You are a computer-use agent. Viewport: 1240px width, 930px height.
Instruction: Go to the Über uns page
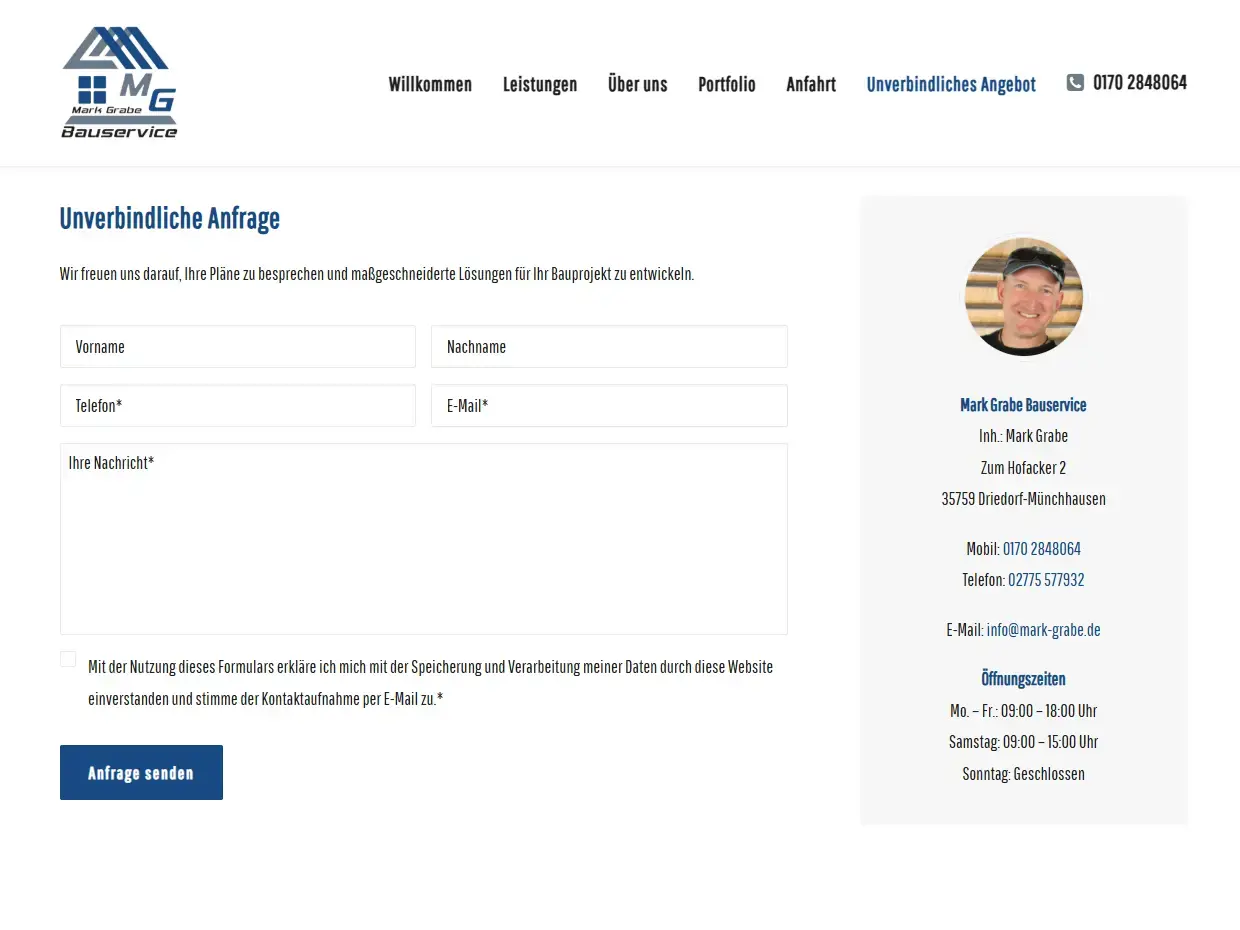click(x=637, y=84)
